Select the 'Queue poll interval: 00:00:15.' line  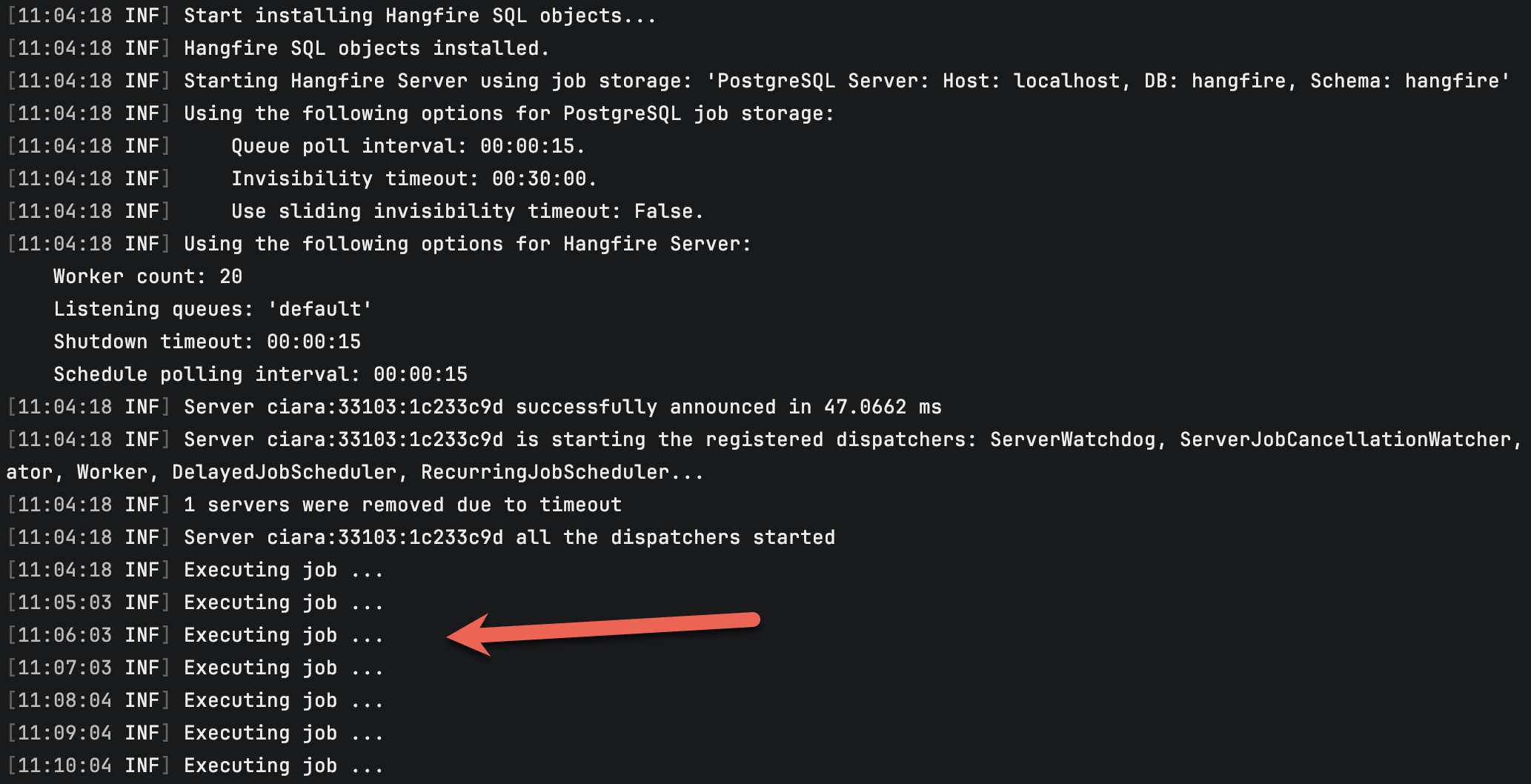point(408,146)
